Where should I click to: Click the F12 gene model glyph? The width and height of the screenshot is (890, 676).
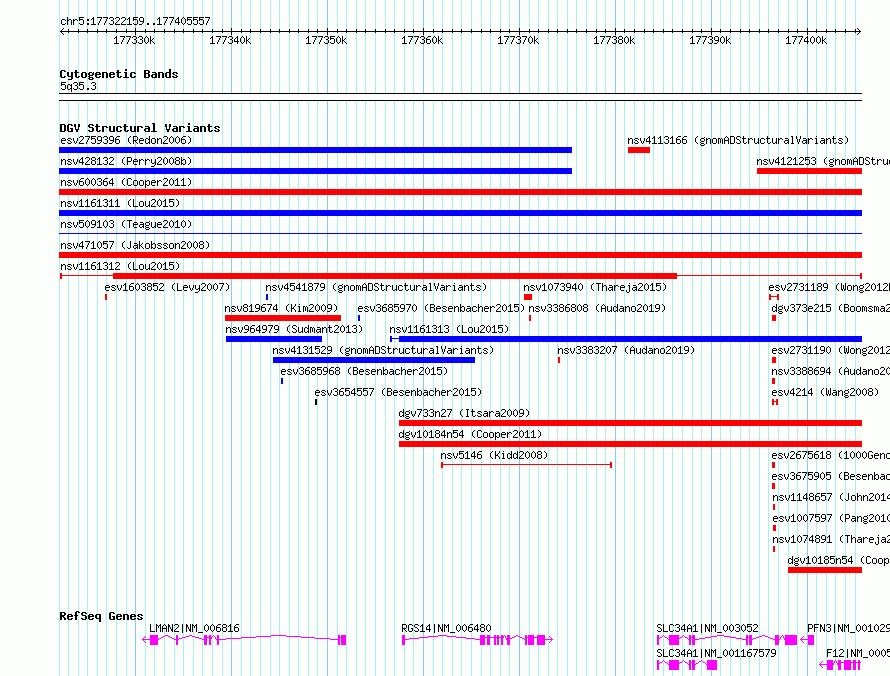(x=841, y=665)
